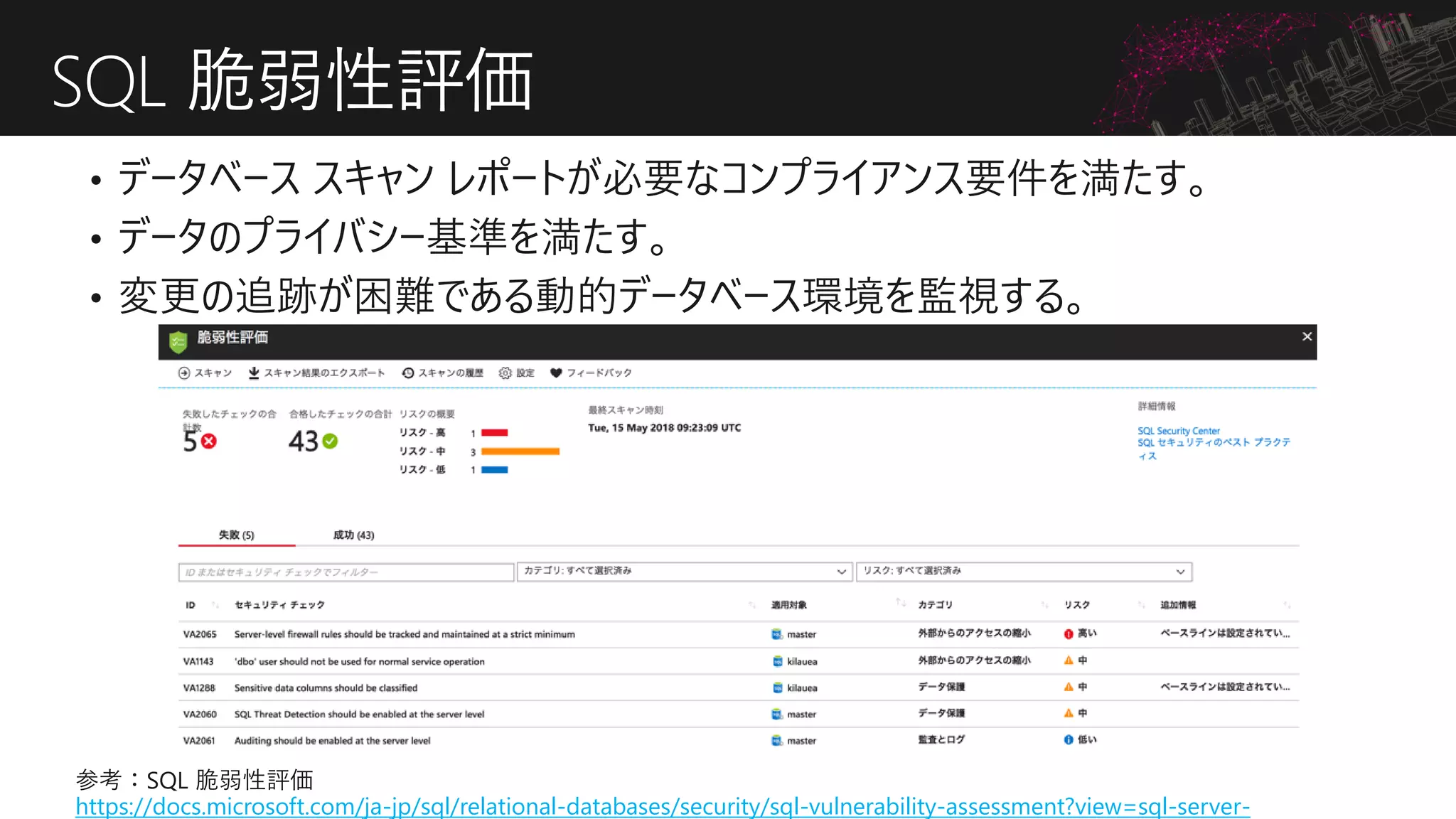1456x819 pixels.
Task: Click the passed checks count 43
Action: (304, 441)
